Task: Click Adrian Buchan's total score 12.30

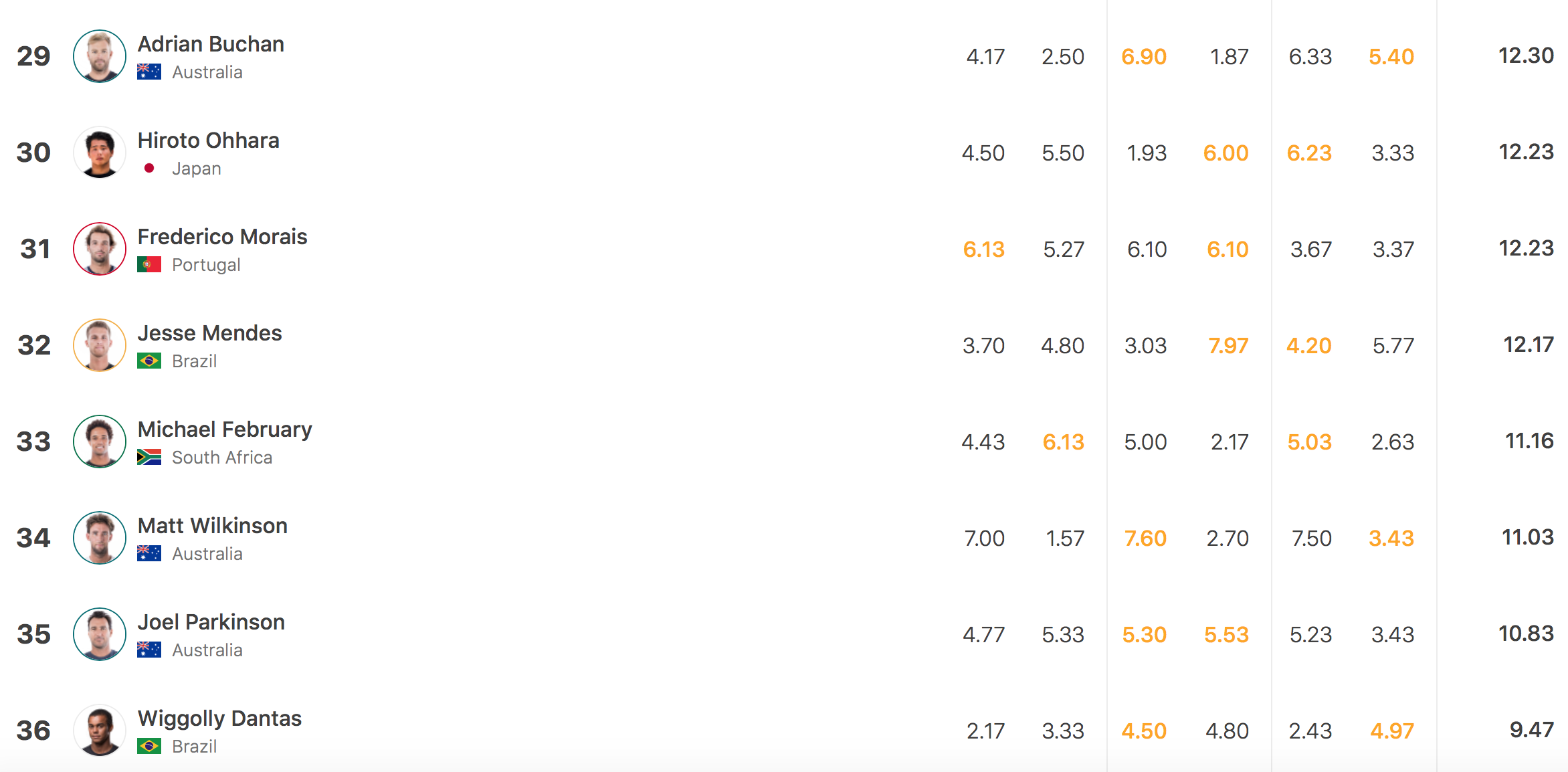Action: coord(1525,56)
